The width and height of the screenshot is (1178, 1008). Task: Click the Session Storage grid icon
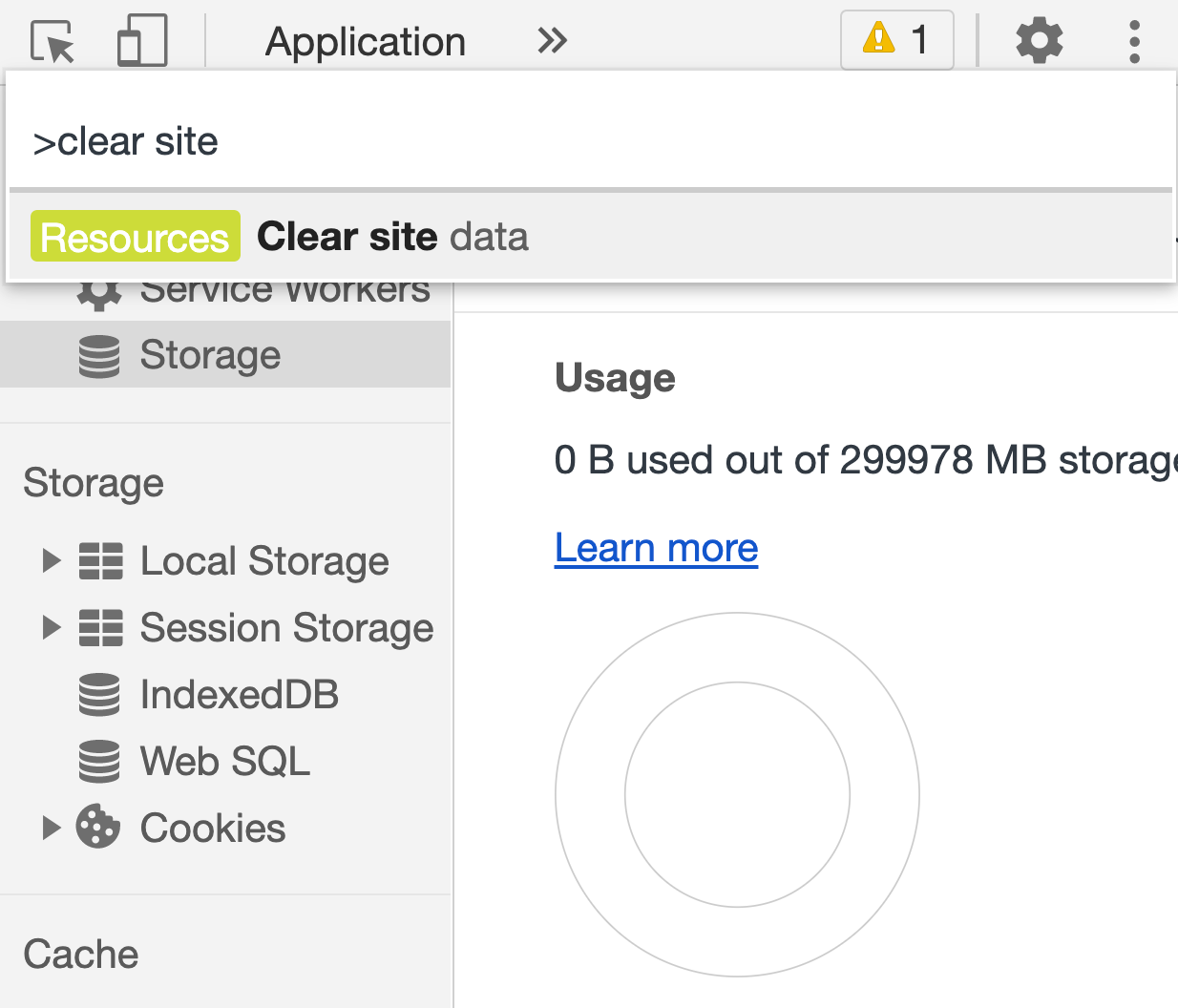pos(100,628)
